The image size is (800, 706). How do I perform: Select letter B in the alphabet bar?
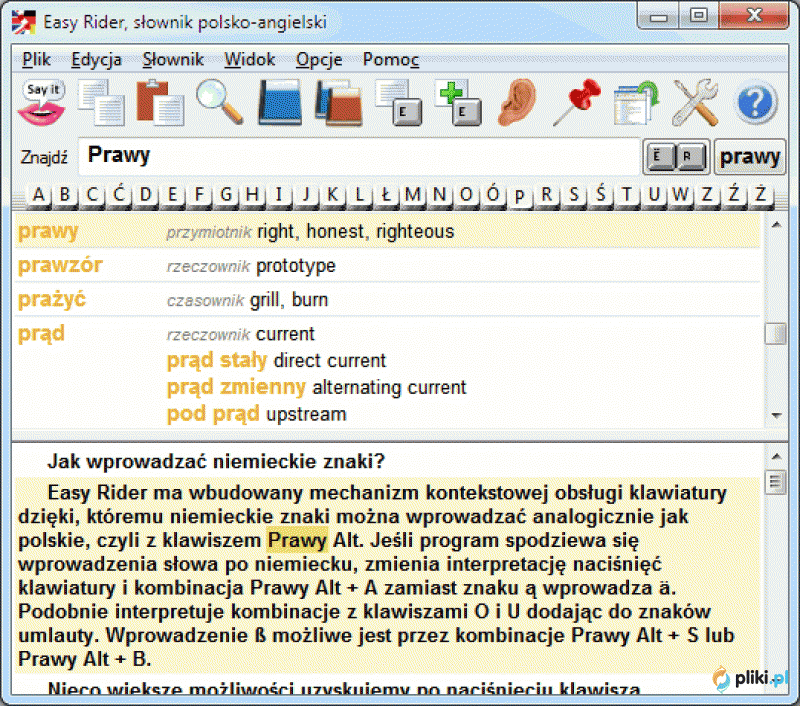[65, 195]
